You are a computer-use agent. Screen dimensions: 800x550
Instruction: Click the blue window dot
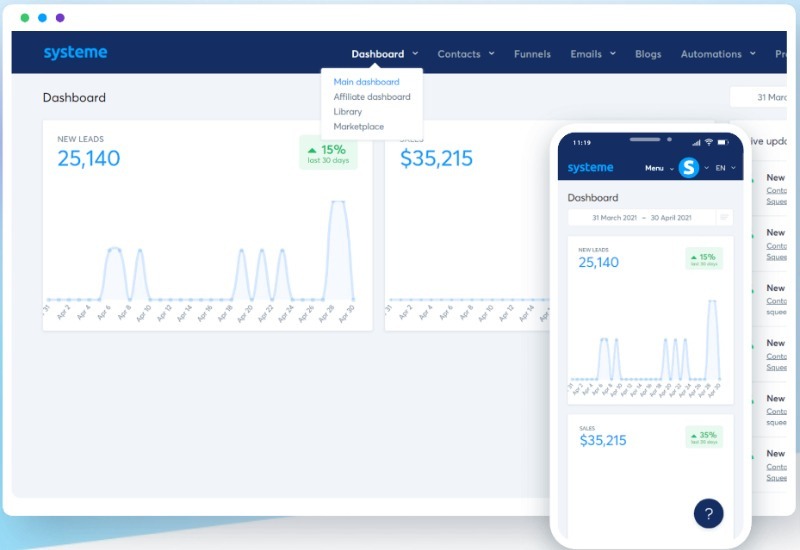click(x=42, y=18)
